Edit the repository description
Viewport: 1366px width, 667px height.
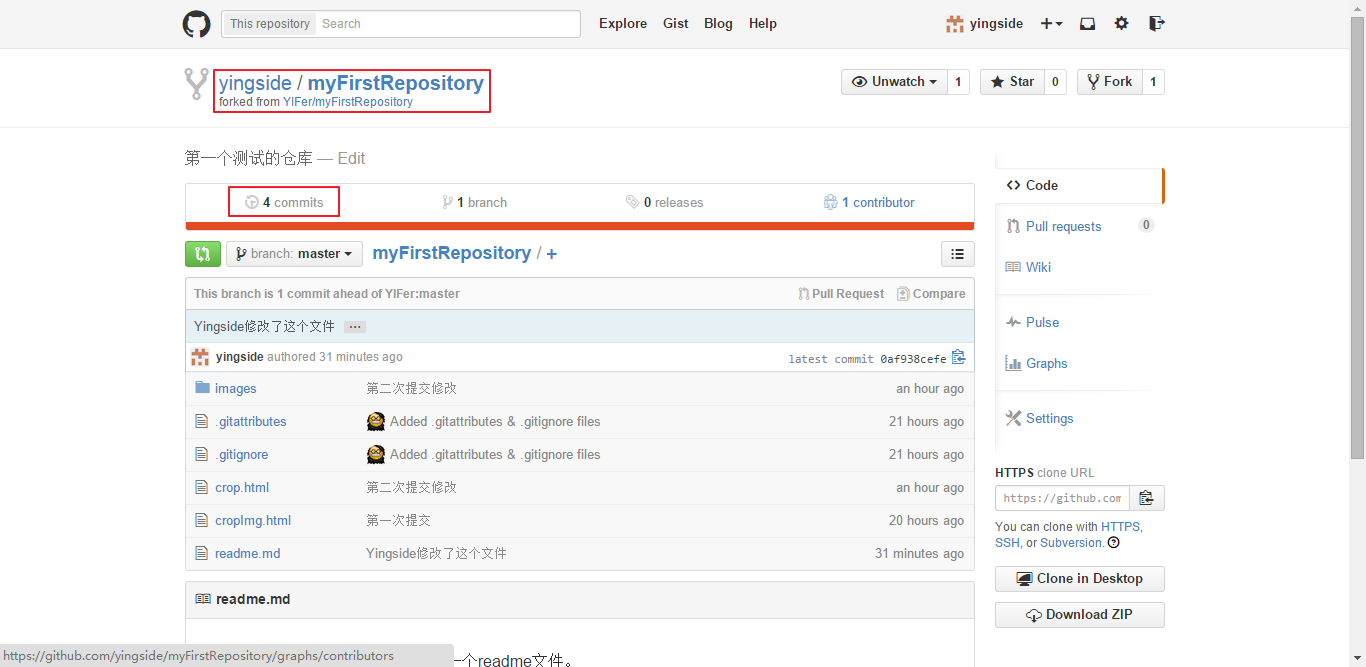click(x=351, y=158)
